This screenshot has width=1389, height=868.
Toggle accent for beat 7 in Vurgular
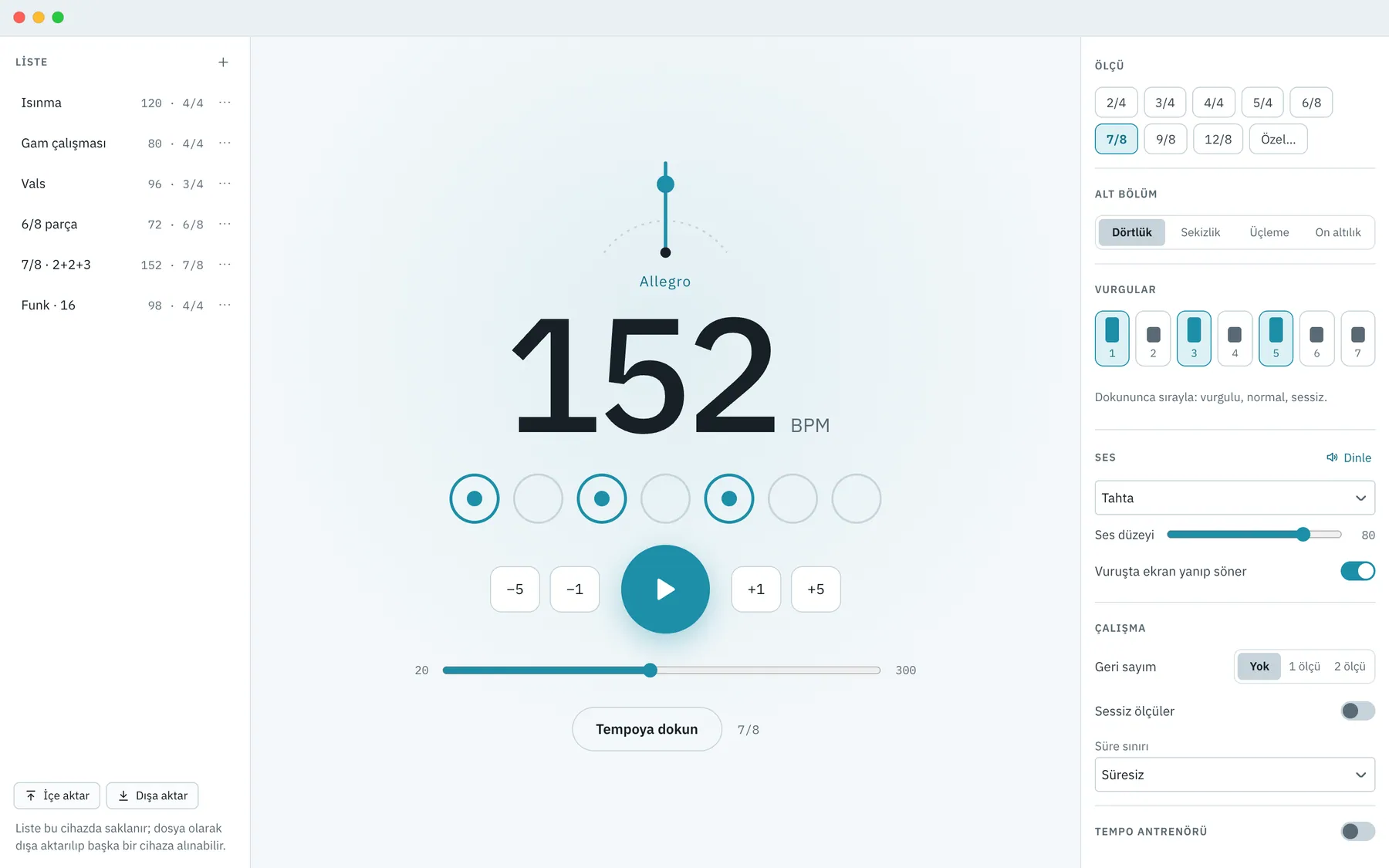pos(1358,338)
